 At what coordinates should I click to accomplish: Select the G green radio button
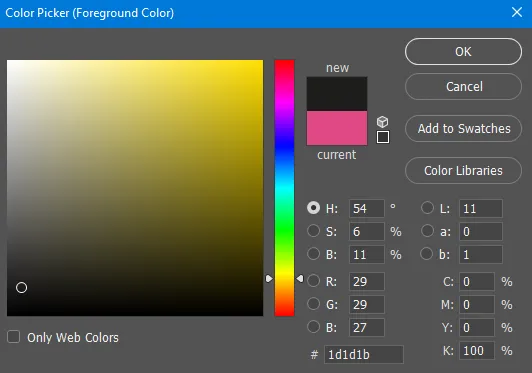pyautogui.click(x=314, y=304)
